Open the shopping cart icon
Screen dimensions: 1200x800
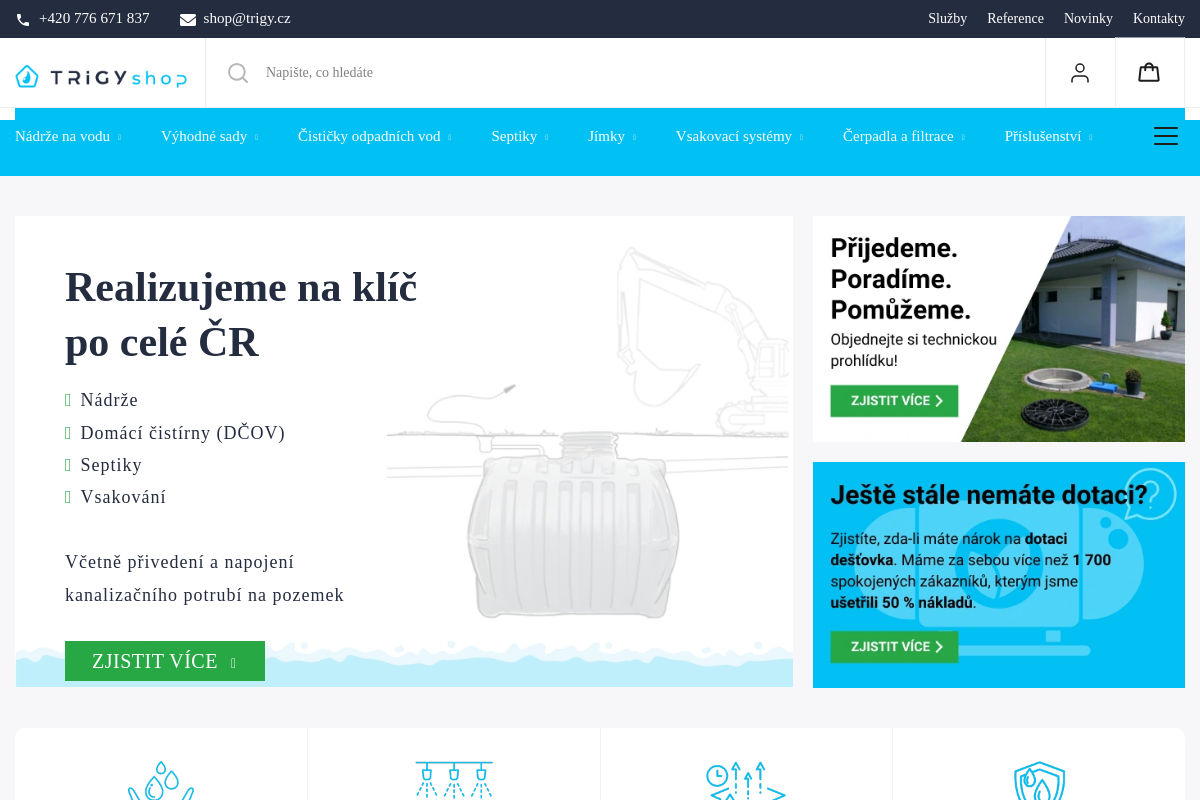tap(1149, 72)
